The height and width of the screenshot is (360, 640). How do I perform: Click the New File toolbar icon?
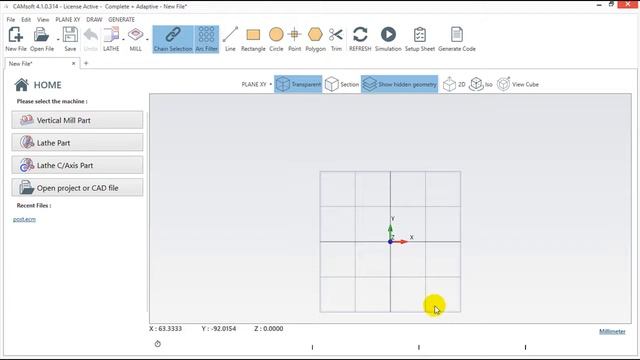coord(16,39)
